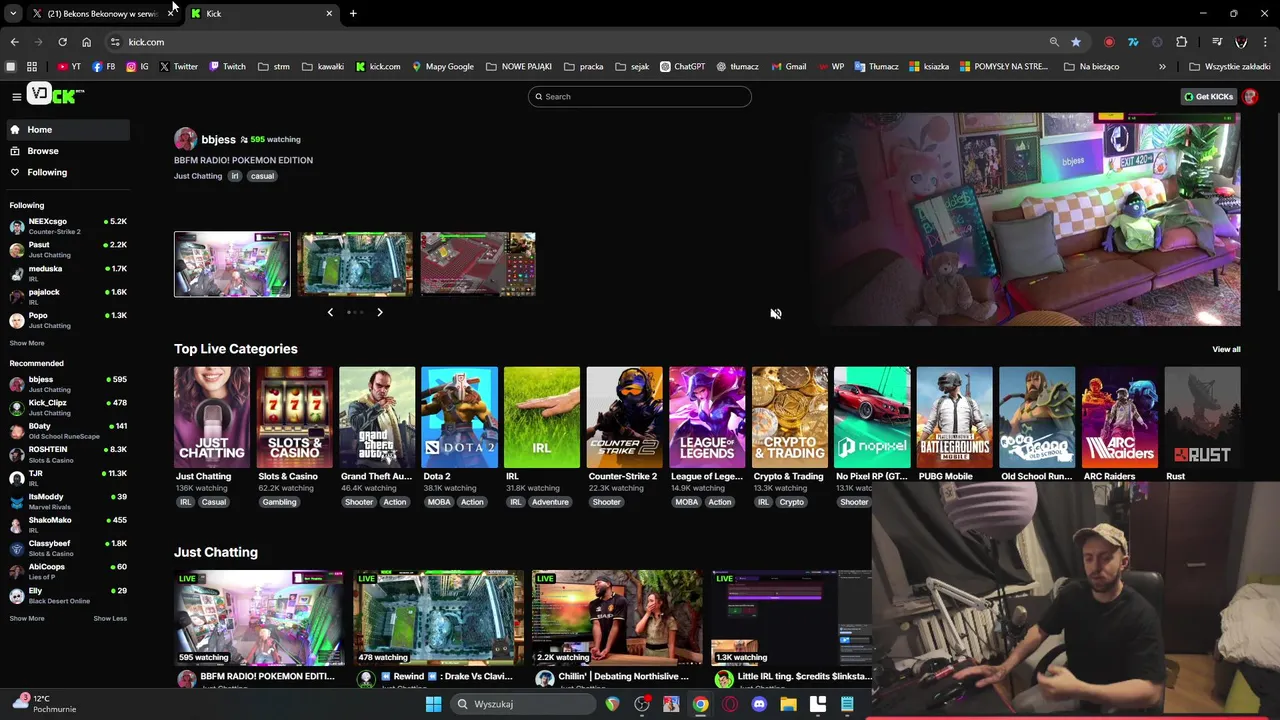Focus the Kick search field
This screenshot has height=720, width=1280.
[640, 96]
